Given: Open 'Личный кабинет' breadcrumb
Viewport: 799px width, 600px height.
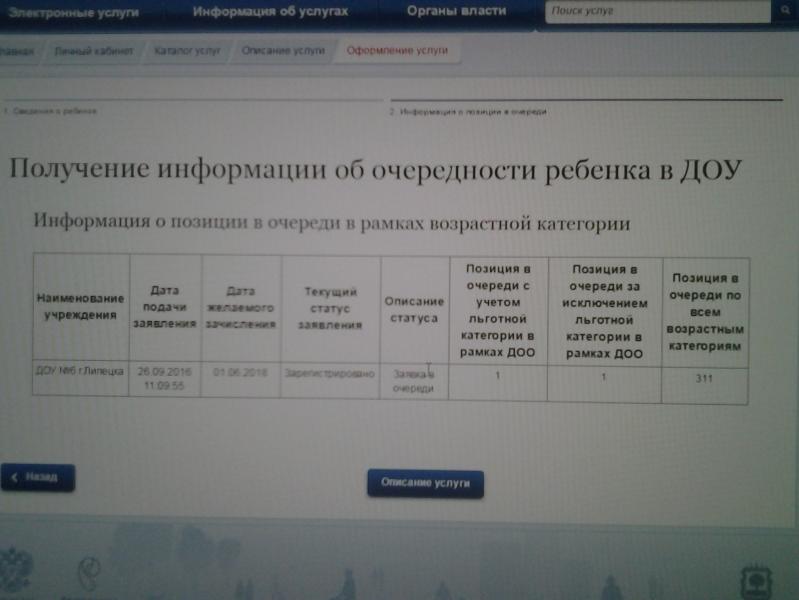Looking at the screenshot, I should point(93,50).
